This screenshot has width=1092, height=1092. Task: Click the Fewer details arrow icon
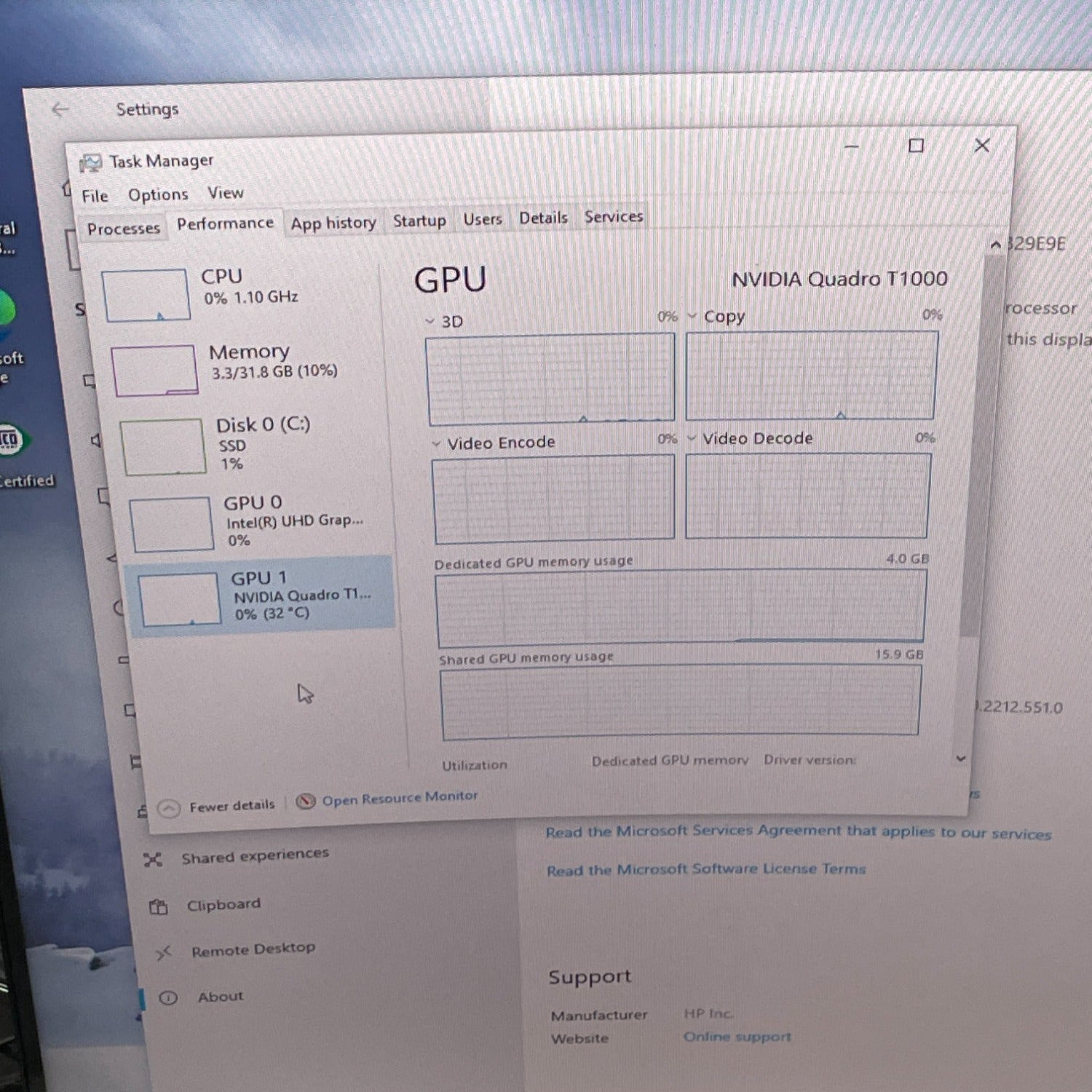(x=169, y=809)
